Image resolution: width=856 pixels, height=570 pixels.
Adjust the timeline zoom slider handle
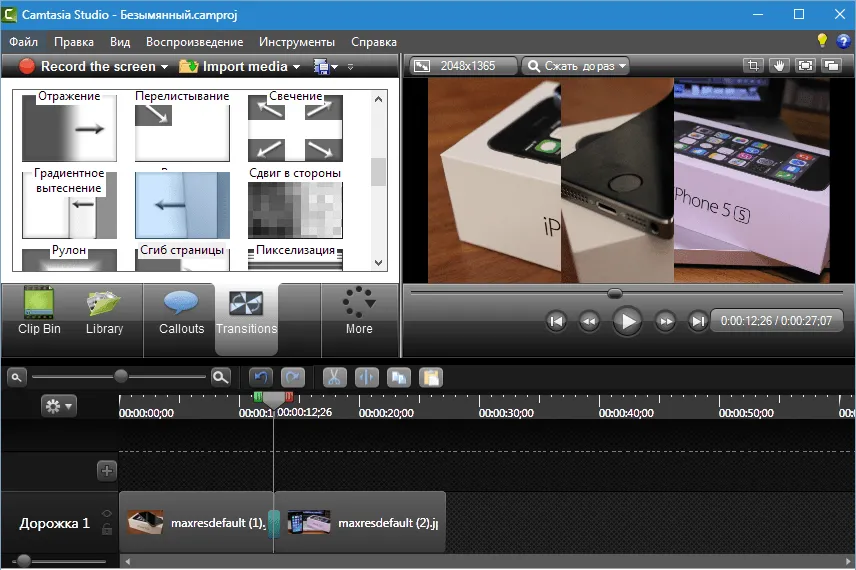[121, 376]
